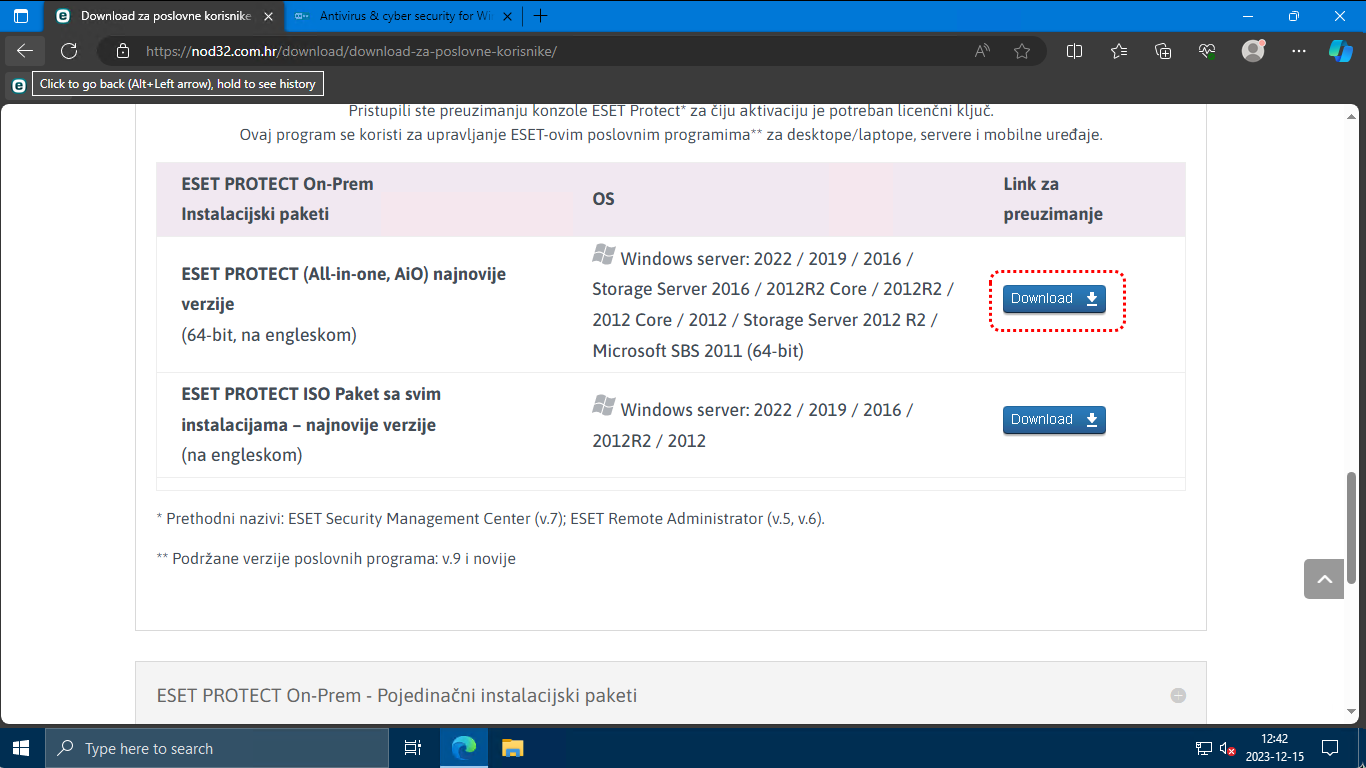Open a new browser tab
Viewport: 1366px width, 768px height.
pyautogui.click(x=541, y=16)
